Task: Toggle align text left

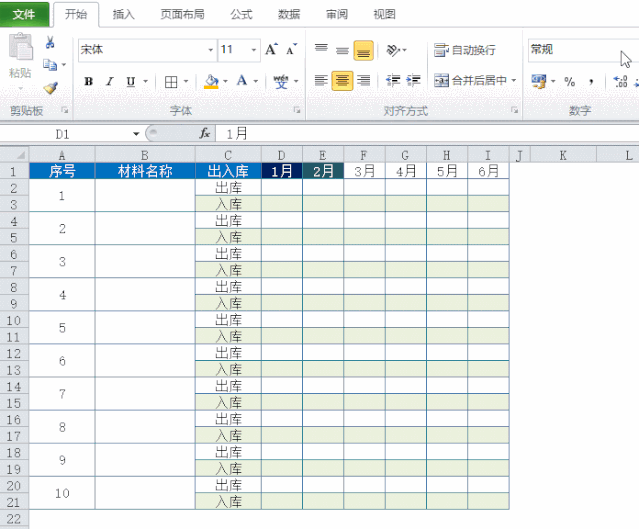Action: (x=321, y=80)
